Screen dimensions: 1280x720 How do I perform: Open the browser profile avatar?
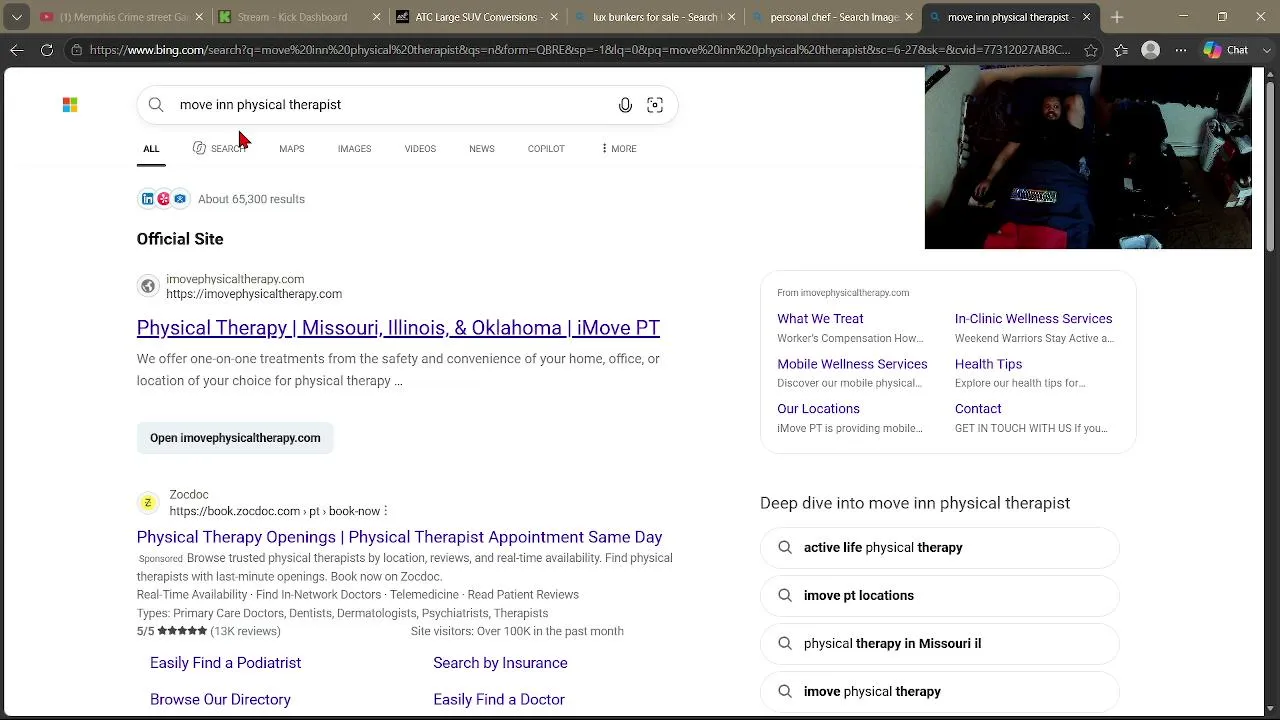coord(1151,50)
